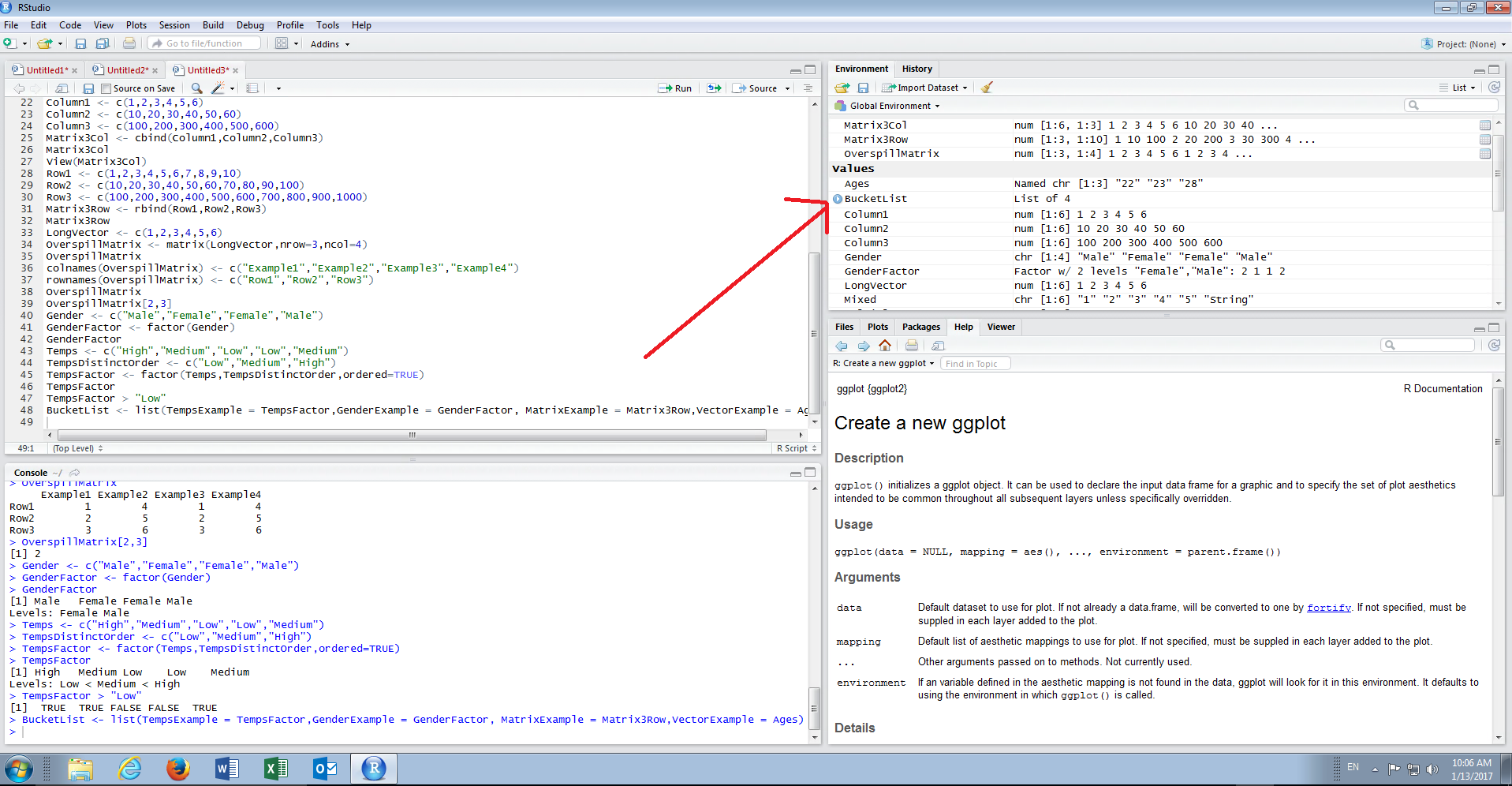Click the New File icon in main toolbar
The image size is (1512, 786).
(9, 43)
